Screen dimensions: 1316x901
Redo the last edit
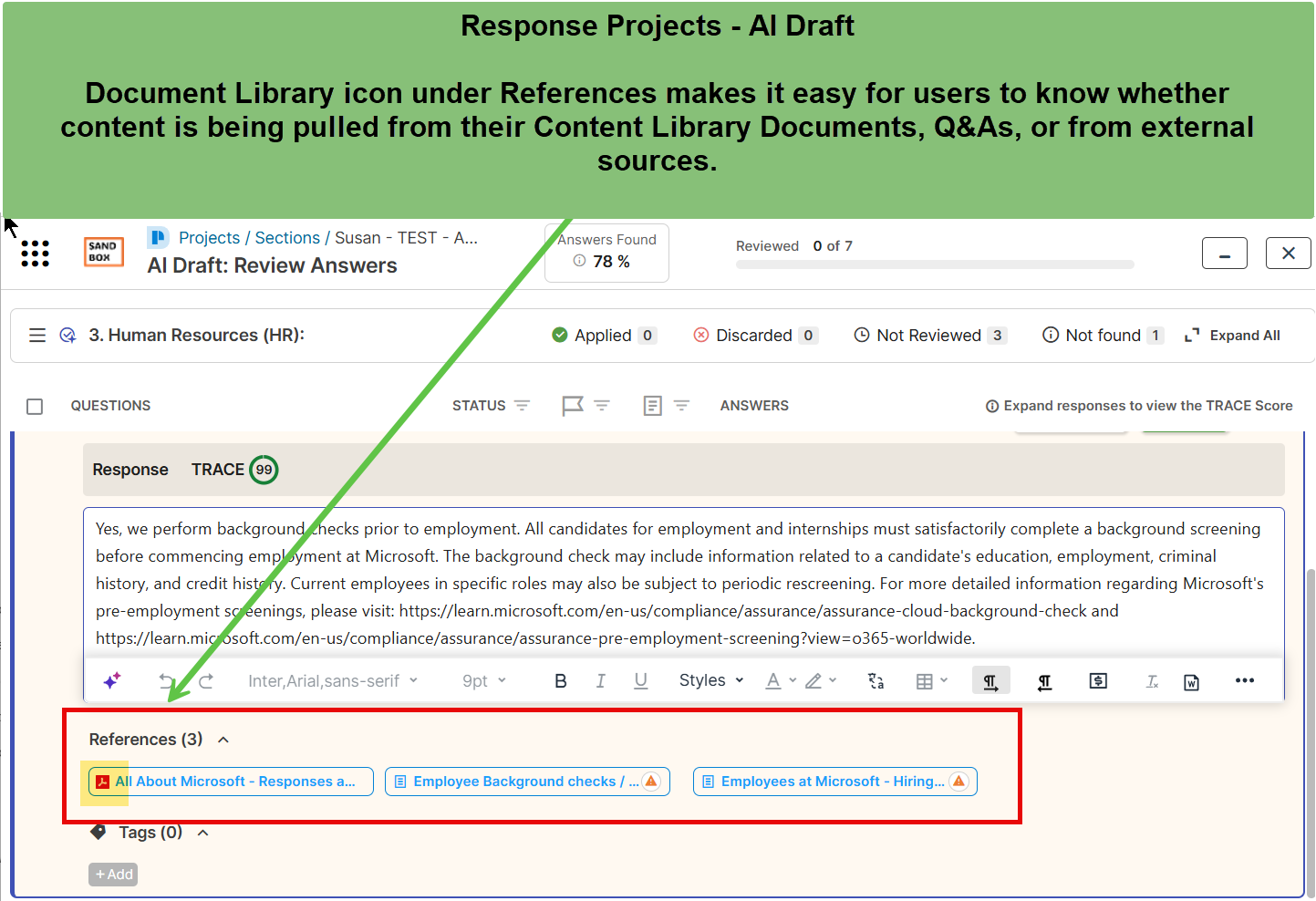[x=206, y=681]
